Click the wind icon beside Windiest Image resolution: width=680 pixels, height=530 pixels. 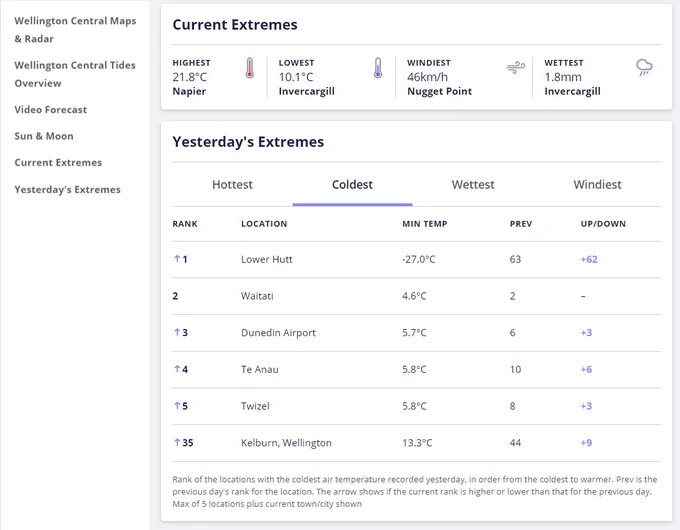coord(516,67)
